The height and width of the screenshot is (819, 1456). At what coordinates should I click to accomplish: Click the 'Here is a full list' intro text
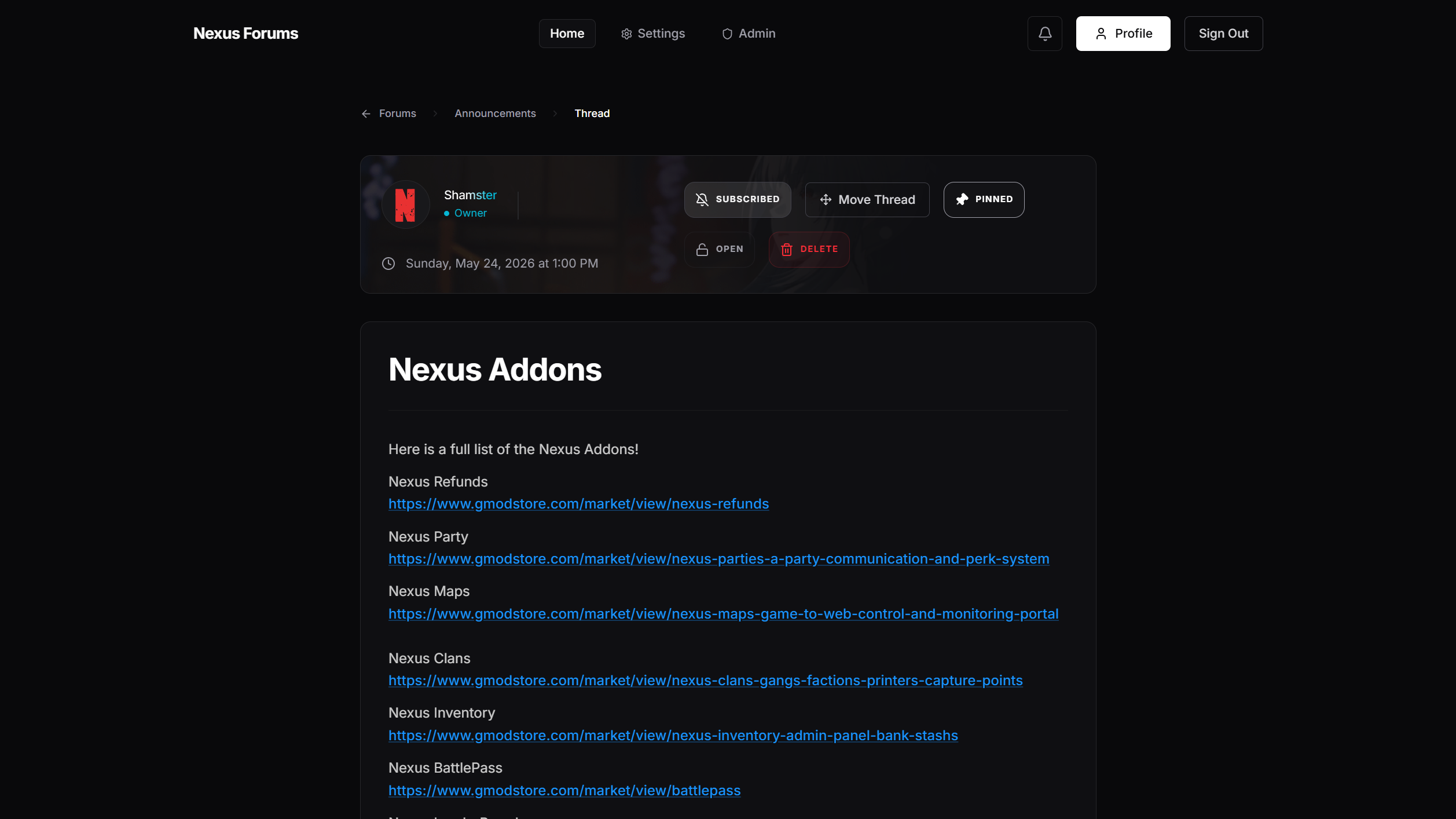[x=513, y=449]
